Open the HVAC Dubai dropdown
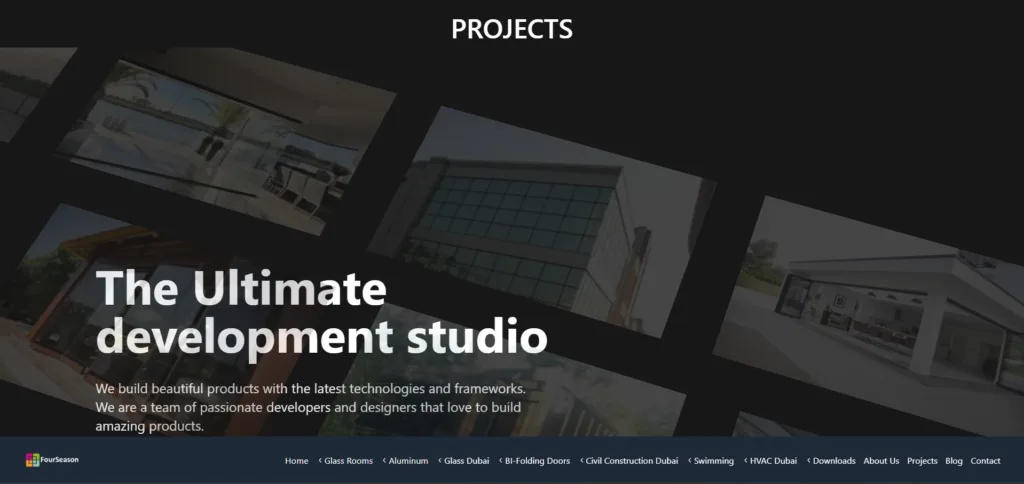The width and height of the screenshot is (1024, 484). click(773, 460)
